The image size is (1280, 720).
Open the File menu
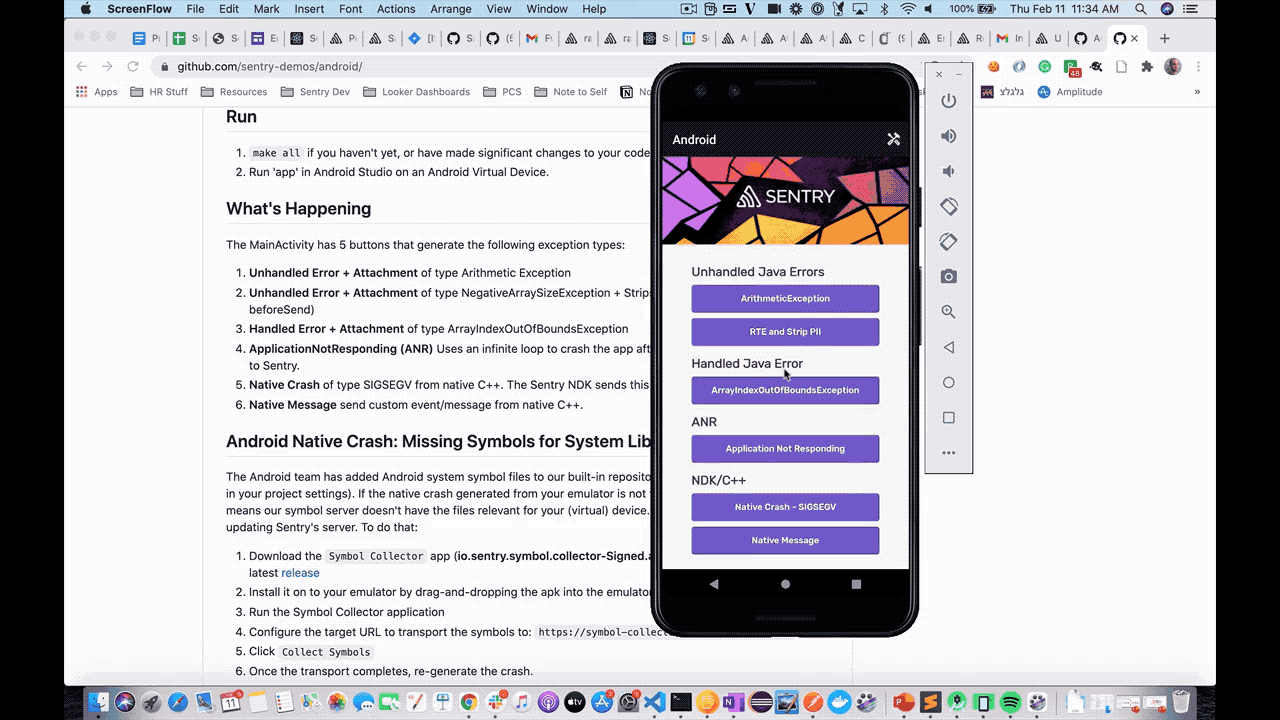[x=195, y=9]
